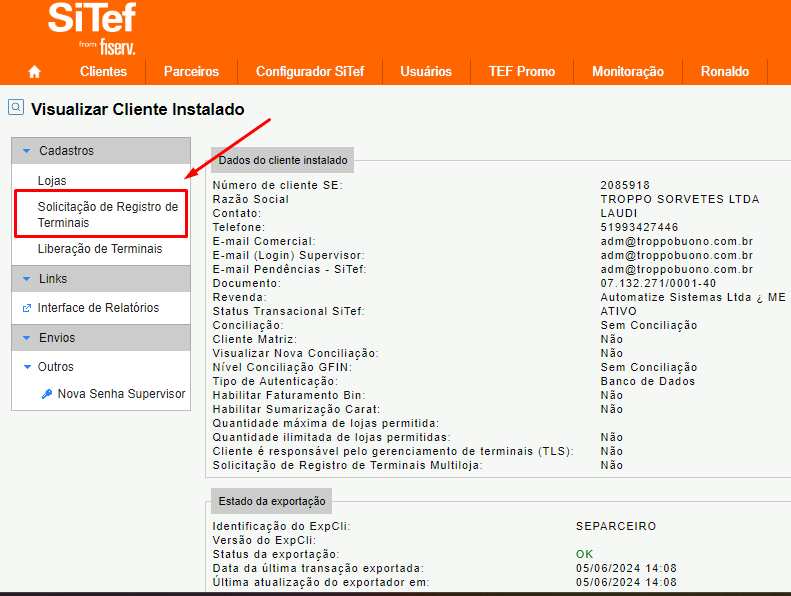Open the TEF Promo menu

pos(522,72)
